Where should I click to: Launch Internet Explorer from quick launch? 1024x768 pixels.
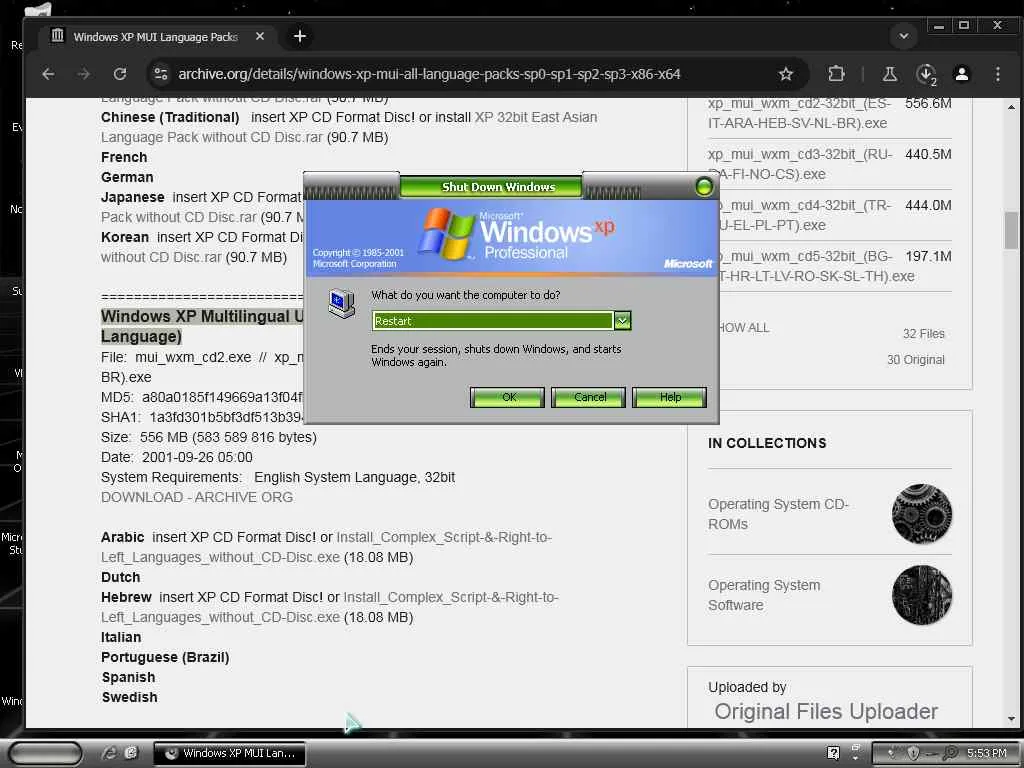[109, 753]
